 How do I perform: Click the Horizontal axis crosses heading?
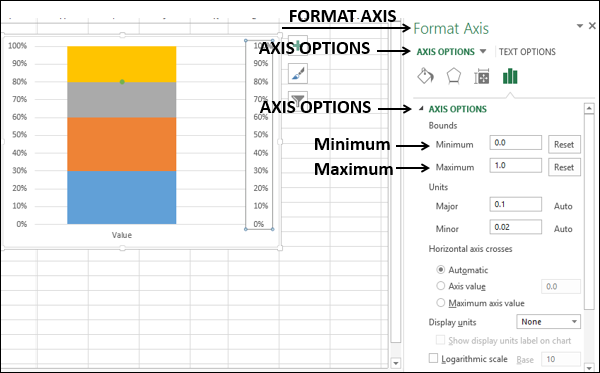click(x=470, y=249)
